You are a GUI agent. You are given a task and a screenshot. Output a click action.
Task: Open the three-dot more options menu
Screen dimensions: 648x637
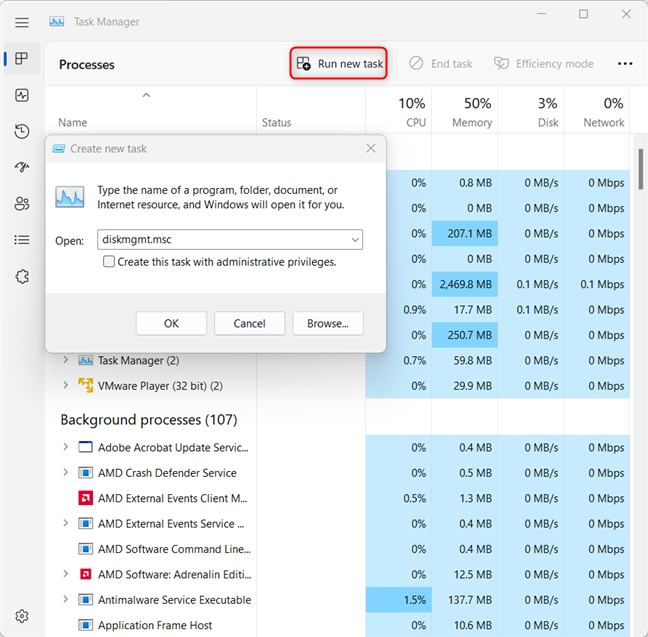pos(625,64)
